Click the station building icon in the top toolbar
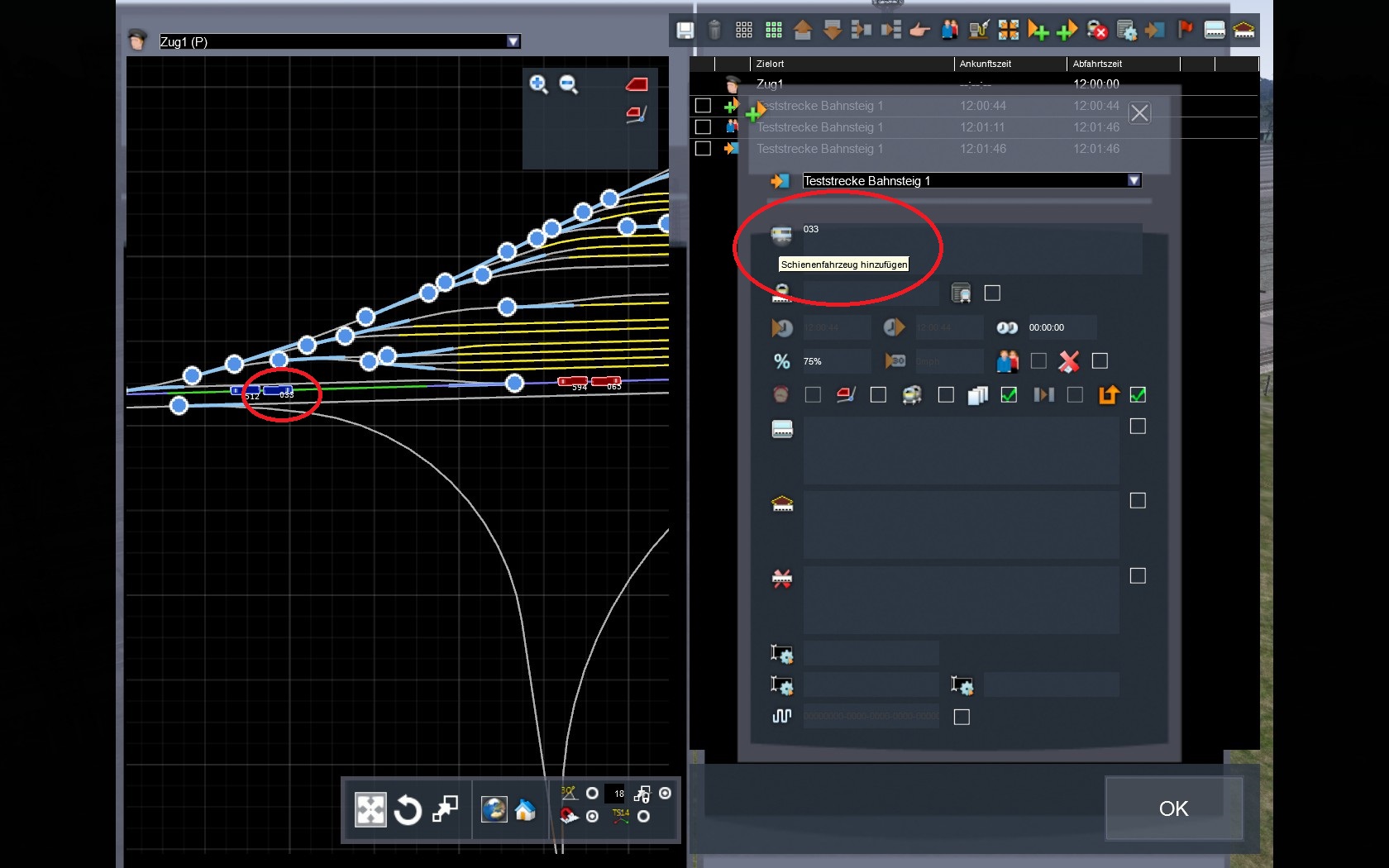1389x868 pixels. tap(1243, 31)
